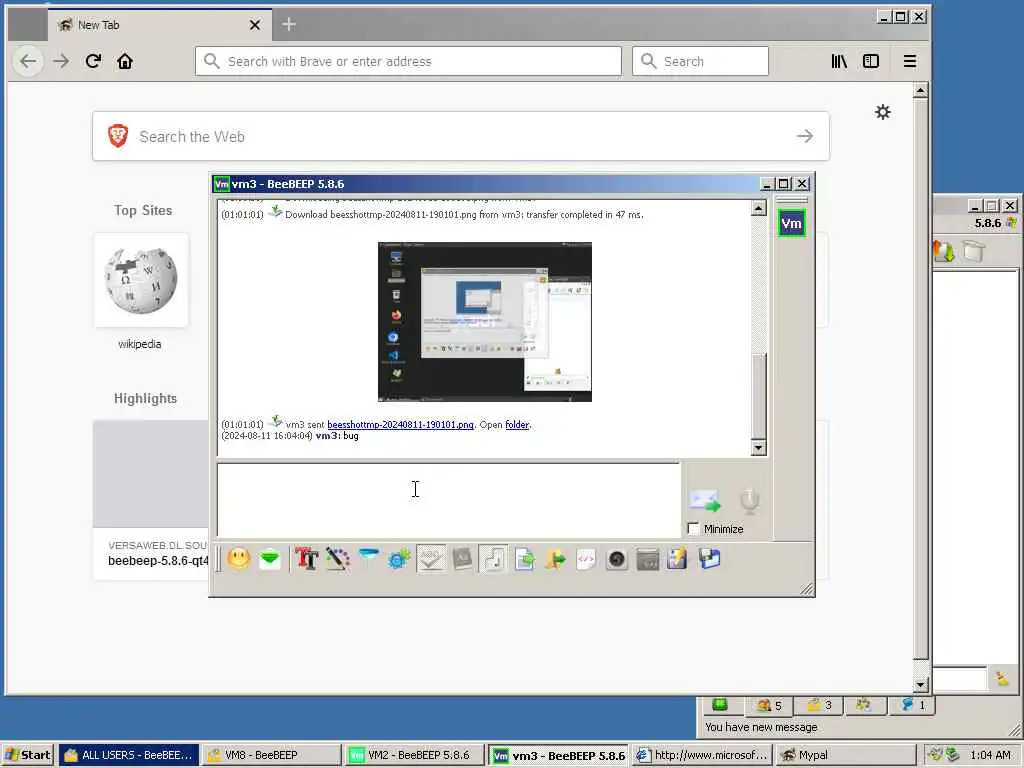Select the New Tab browser tab
Image resolution: width=1024 pixels, height=768 pixels.
160,25
